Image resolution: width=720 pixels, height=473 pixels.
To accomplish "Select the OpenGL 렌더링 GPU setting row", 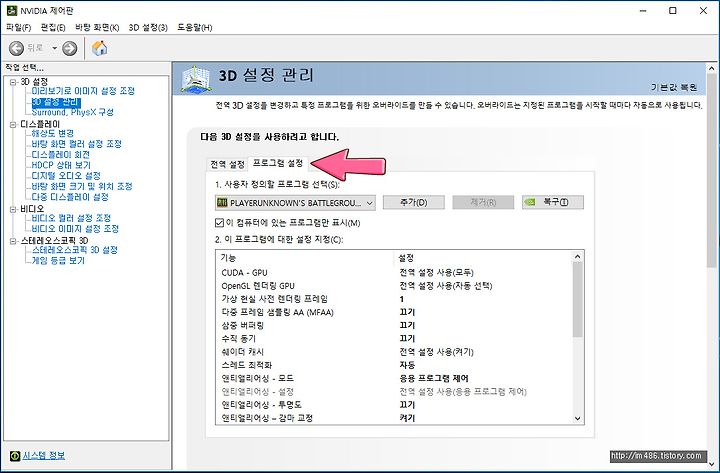I will [394, 286].
